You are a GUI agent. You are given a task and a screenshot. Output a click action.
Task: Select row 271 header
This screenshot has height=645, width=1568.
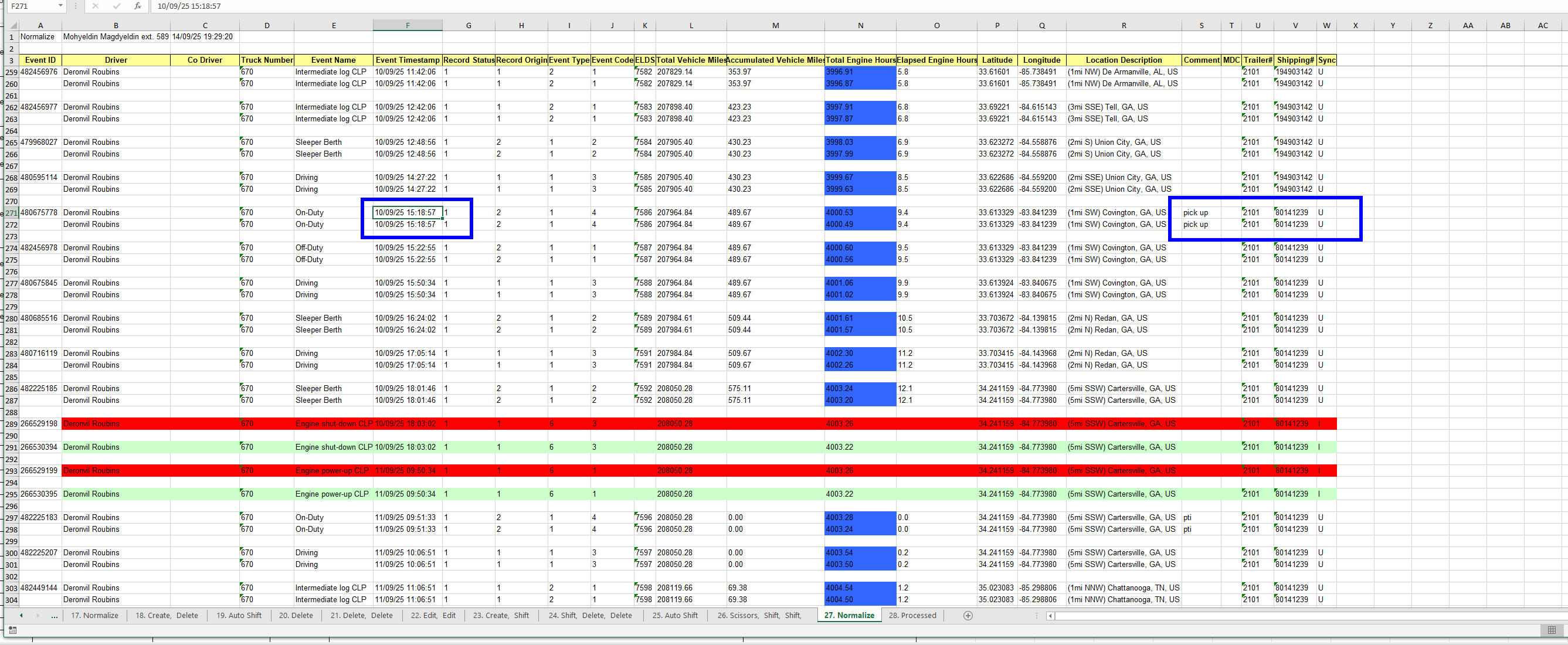[12, 213]
